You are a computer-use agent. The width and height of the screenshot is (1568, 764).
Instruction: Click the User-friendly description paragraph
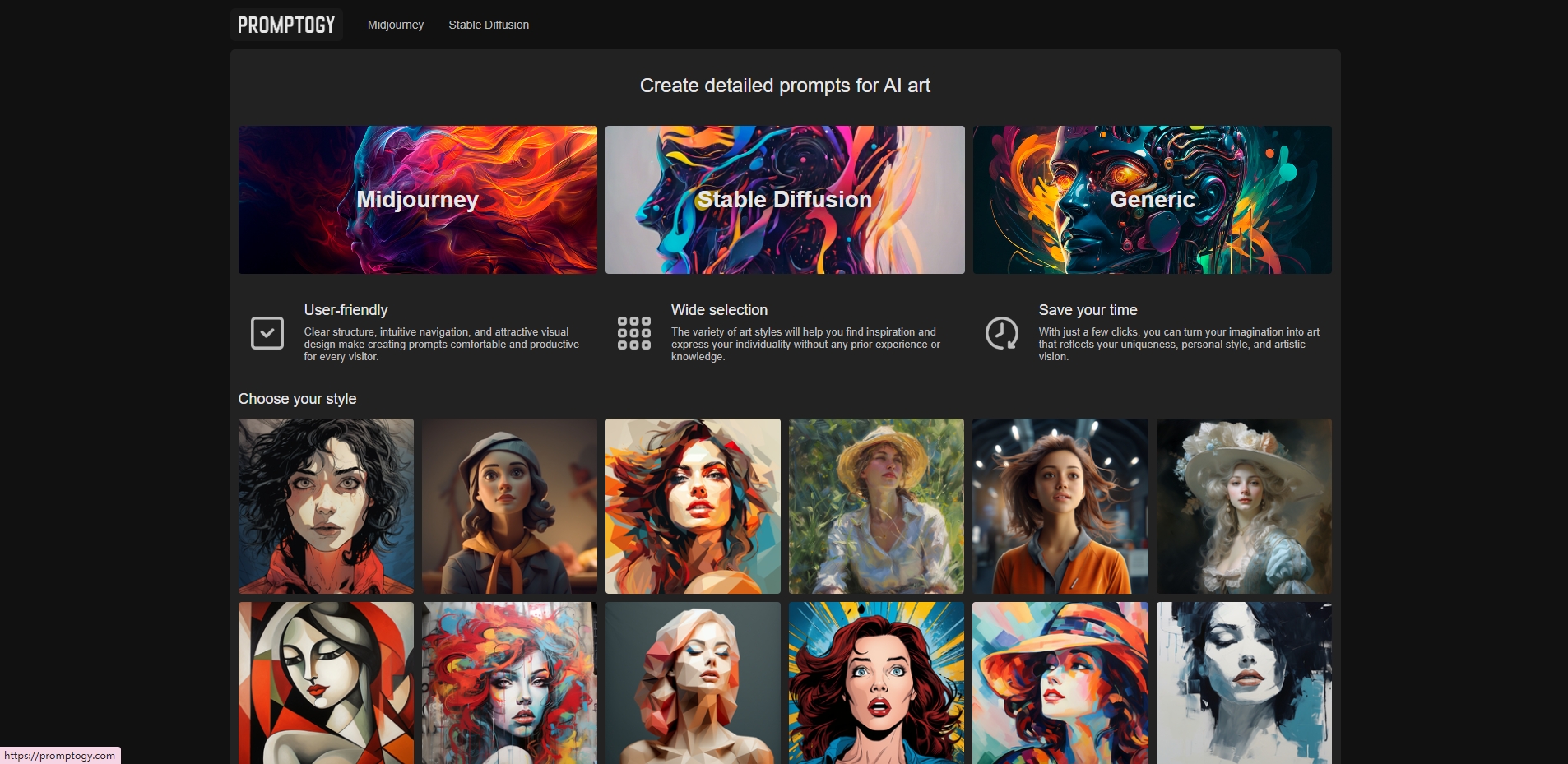tap(442, 345)
